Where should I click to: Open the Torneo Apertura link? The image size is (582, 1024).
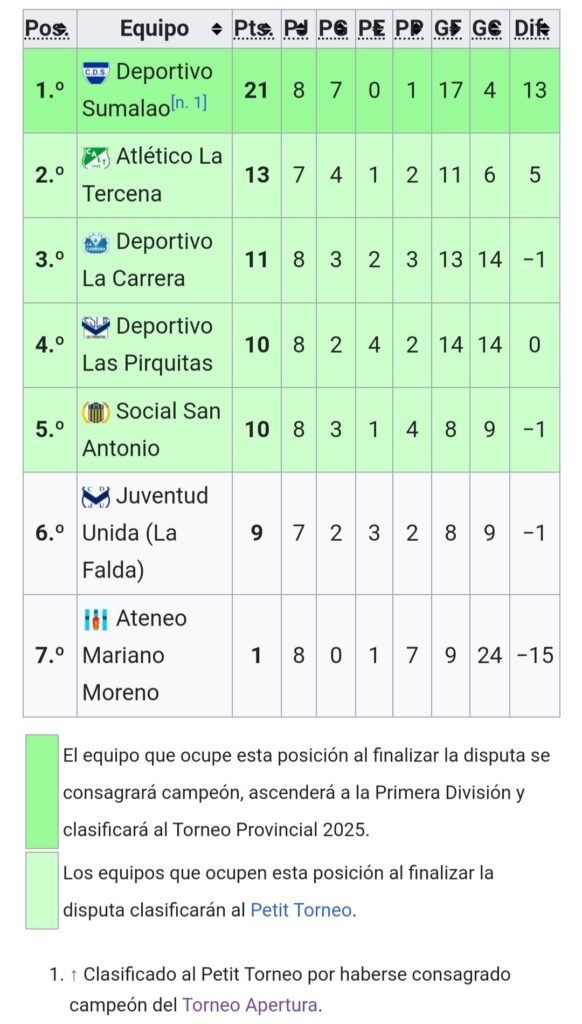(251, 1005)
